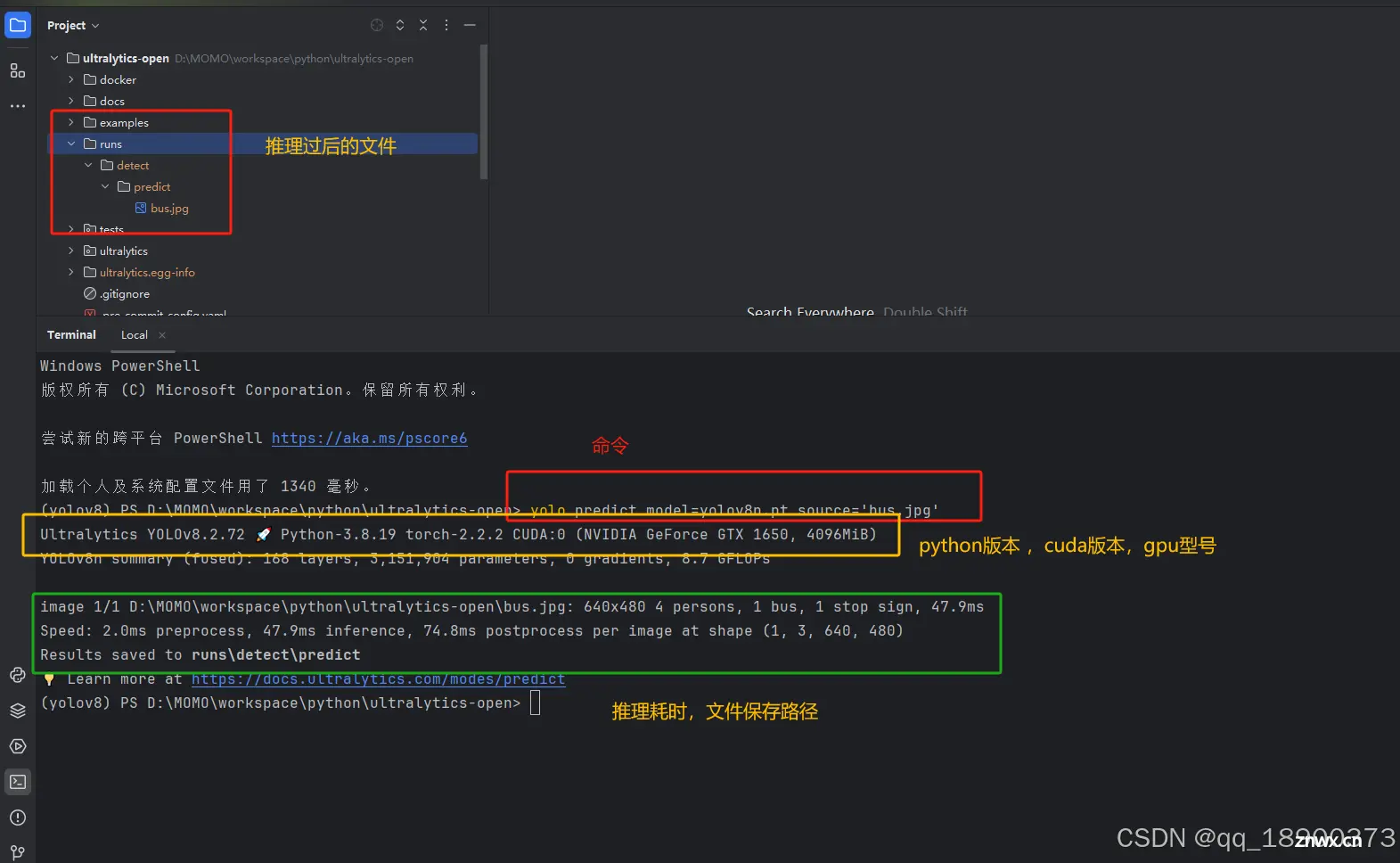Viewport: 1400px width, 863px height.
Task: Select the examples folder name
Action: (x=124, y=122)
